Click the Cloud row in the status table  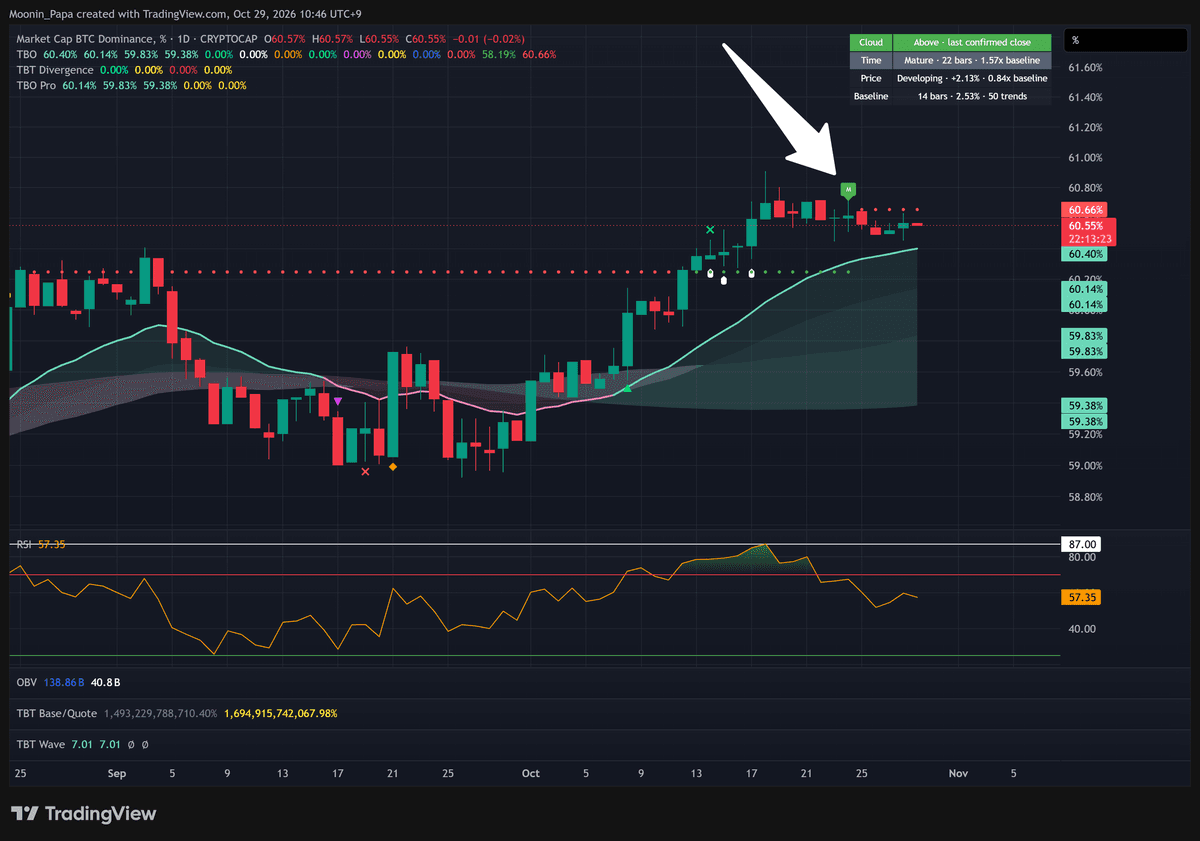[950, 42]
